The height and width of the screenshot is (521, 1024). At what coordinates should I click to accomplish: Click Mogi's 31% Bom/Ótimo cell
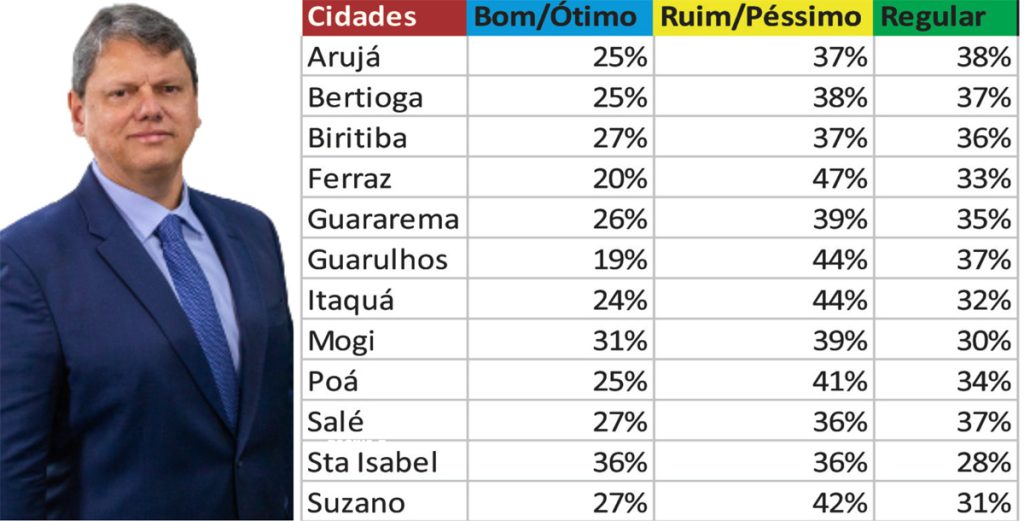[x=560, y=340]
